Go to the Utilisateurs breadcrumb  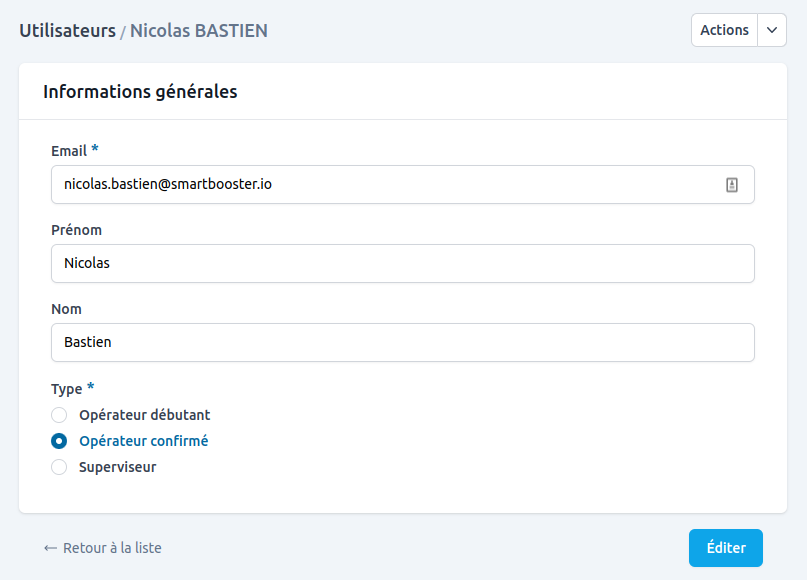point(67,30)
